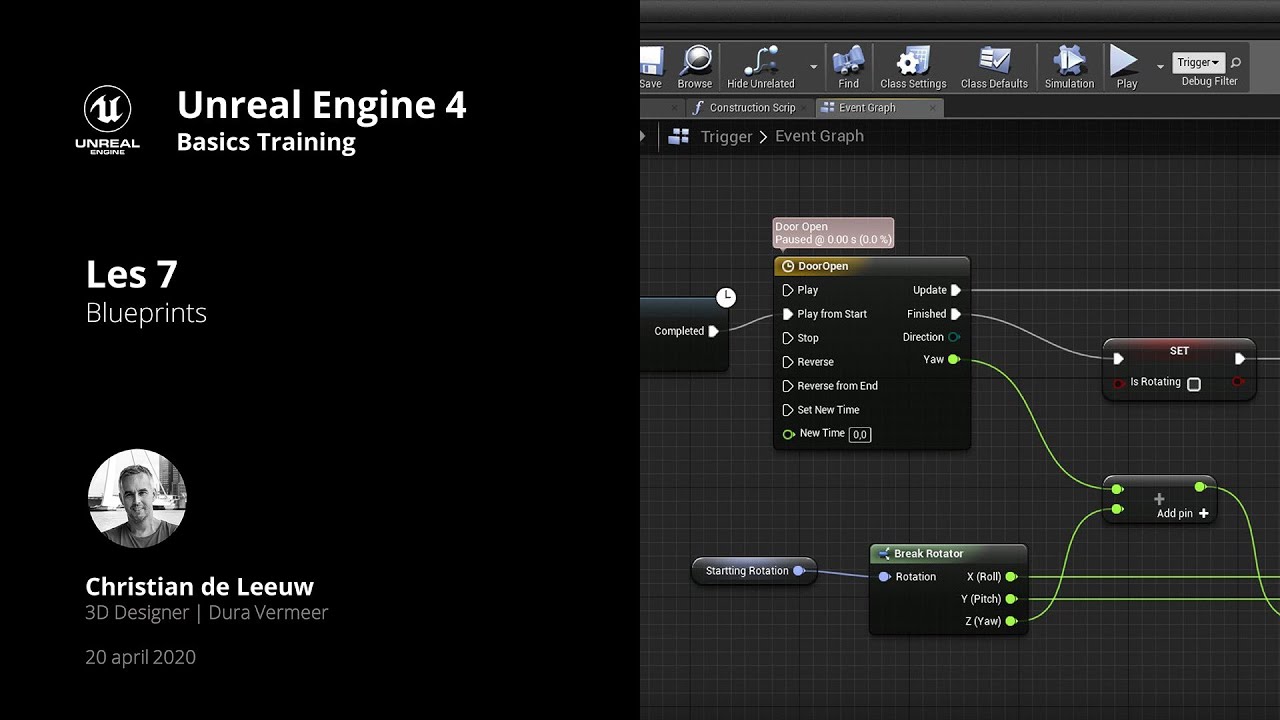1280x720 pixels.
Task: Close the Event Graph tab
Action: click(933, 108)
